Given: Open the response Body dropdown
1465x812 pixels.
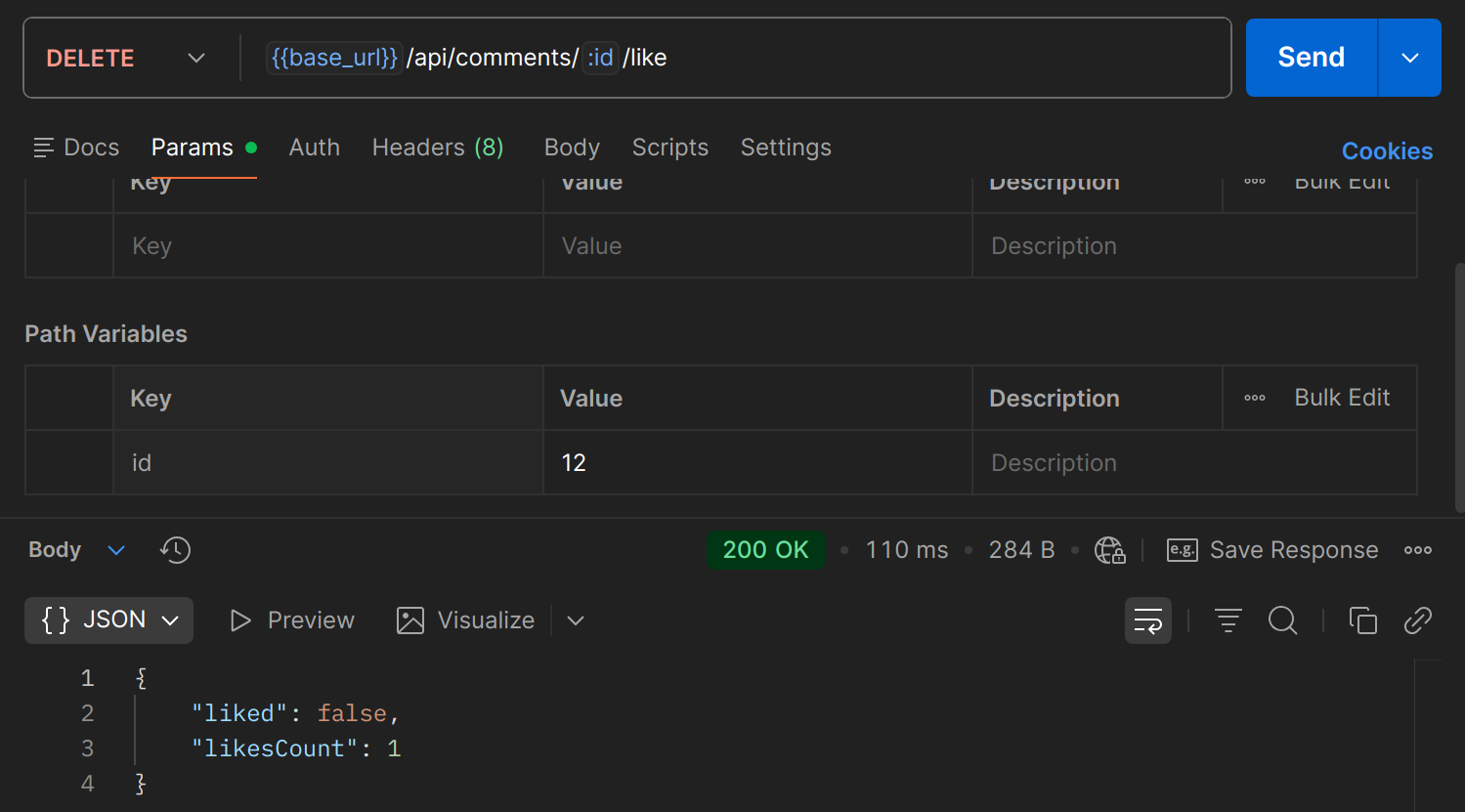Looking at the screenshot, I should (77, 550).
